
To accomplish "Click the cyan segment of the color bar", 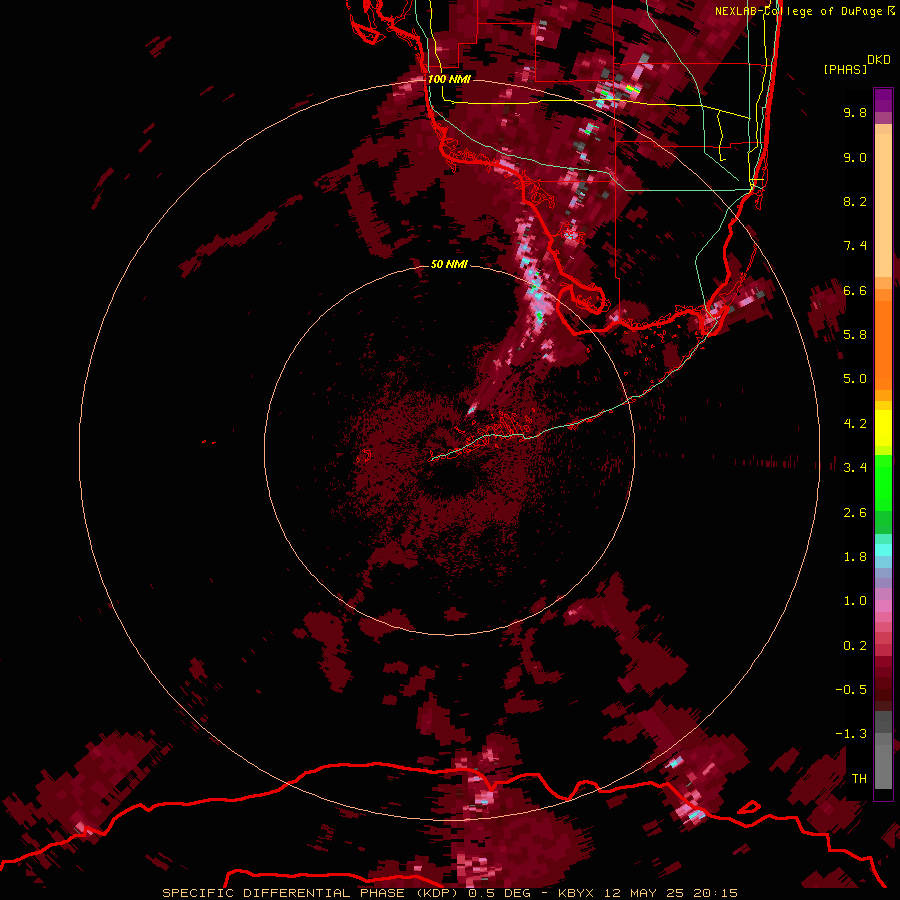I will click(x=883, y=550).
